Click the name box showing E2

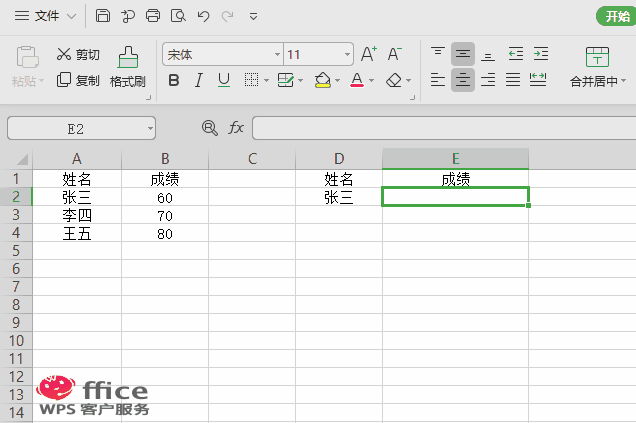click(76, 129)
